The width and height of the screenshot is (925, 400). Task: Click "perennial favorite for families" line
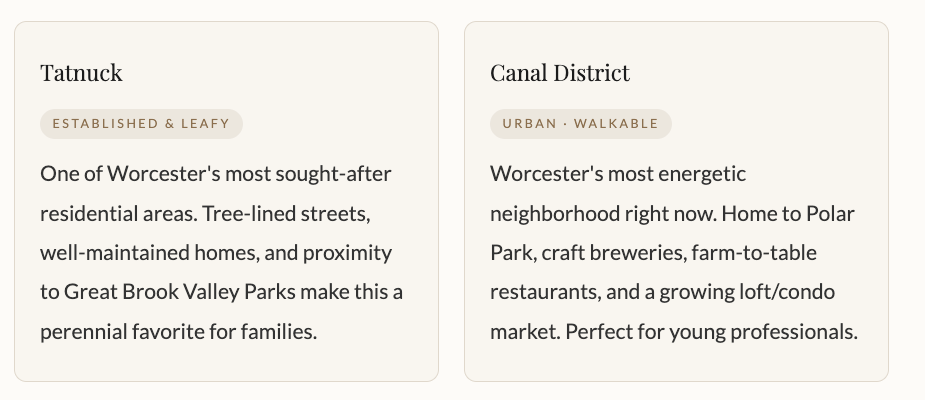pos(178,331)
